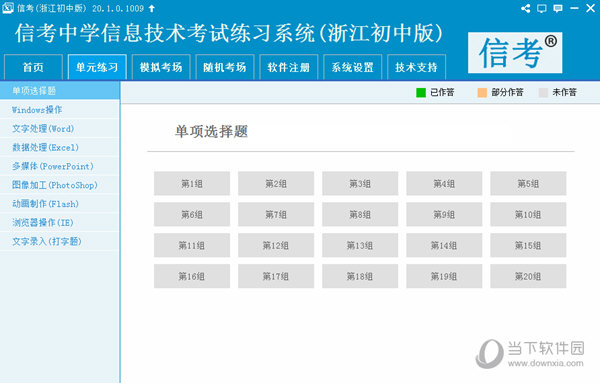Open the 软件注册 tab
This screenshot has width=600, height=383.
tap(289, 67)
